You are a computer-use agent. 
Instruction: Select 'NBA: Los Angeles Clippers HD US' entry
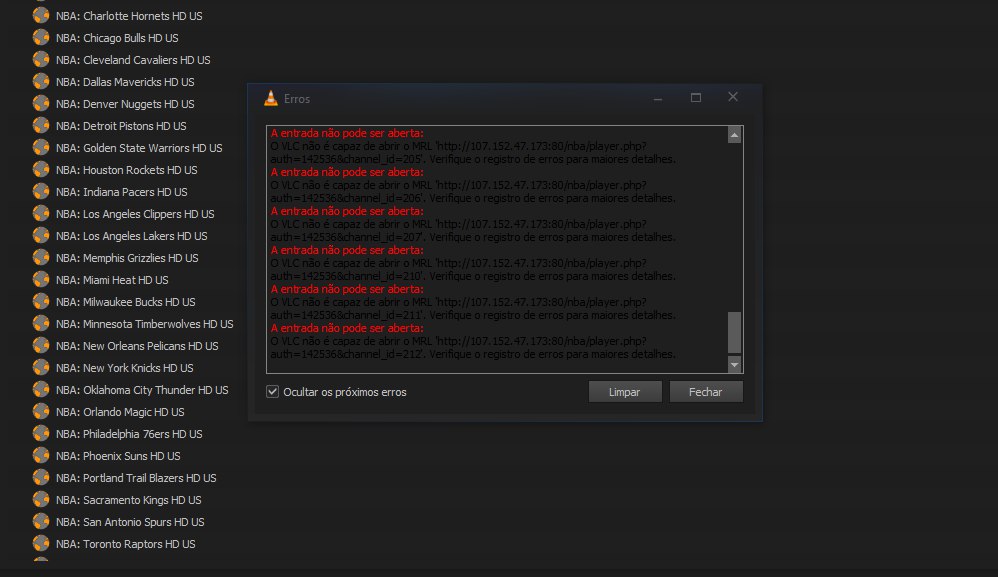click(x=135, y=214)
